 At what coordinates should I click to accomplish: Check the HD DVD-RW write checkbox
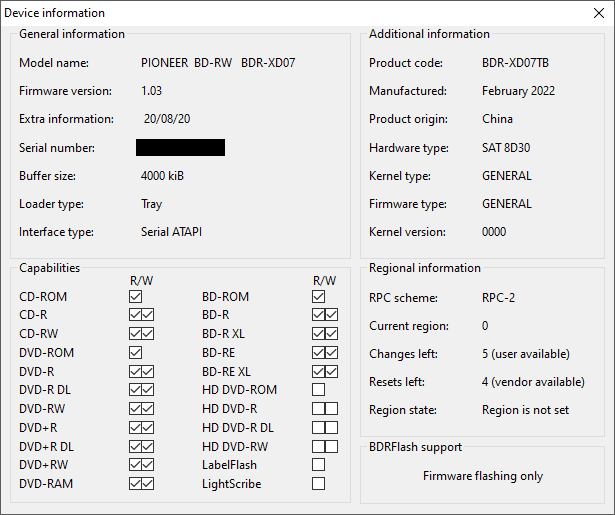[x=331, y=446]
